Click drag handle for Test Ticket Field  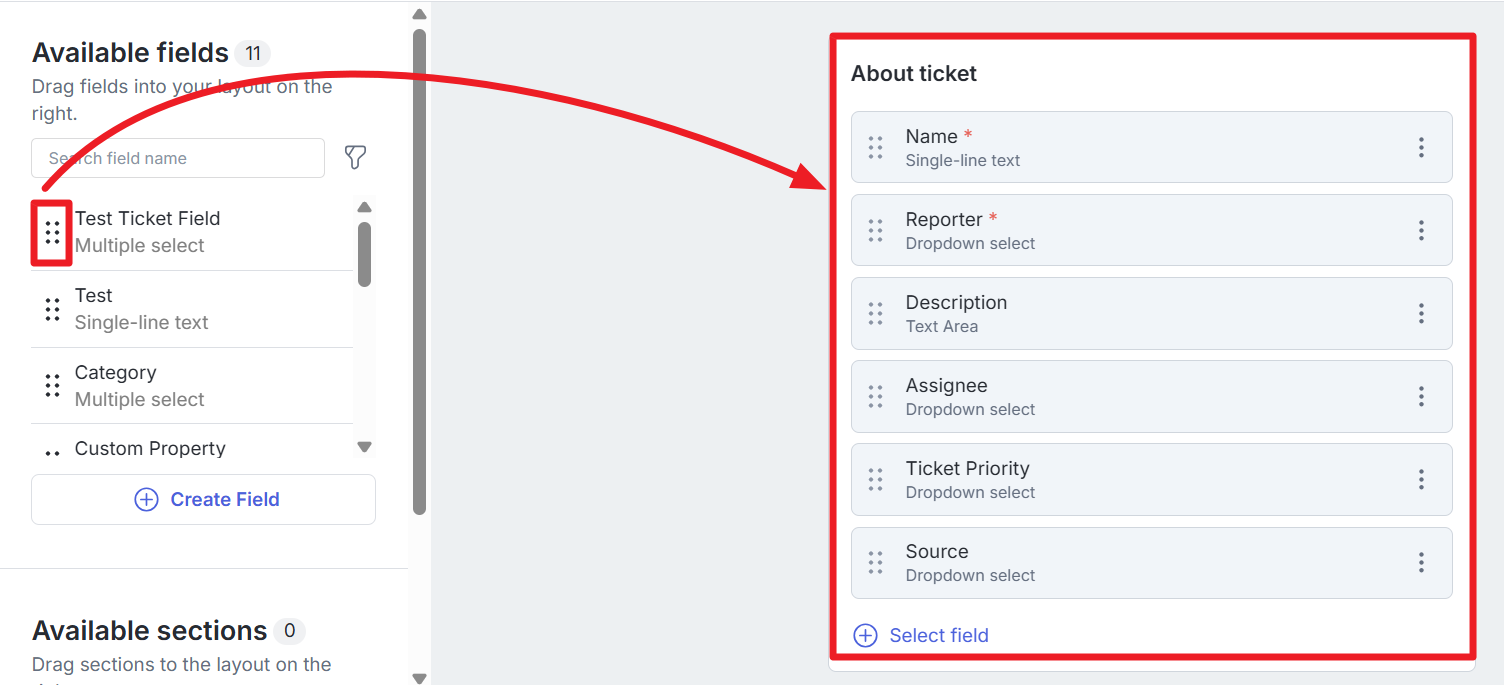pos(52,232)
